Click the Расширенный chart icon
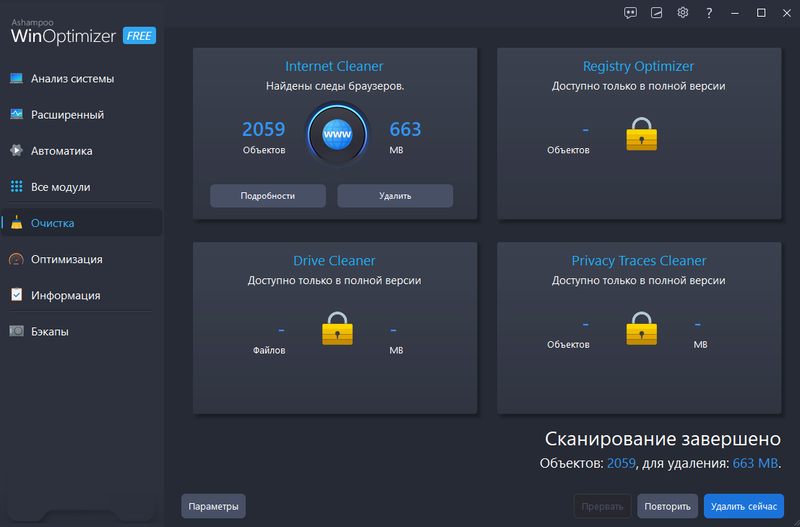 tap(16, 114)
